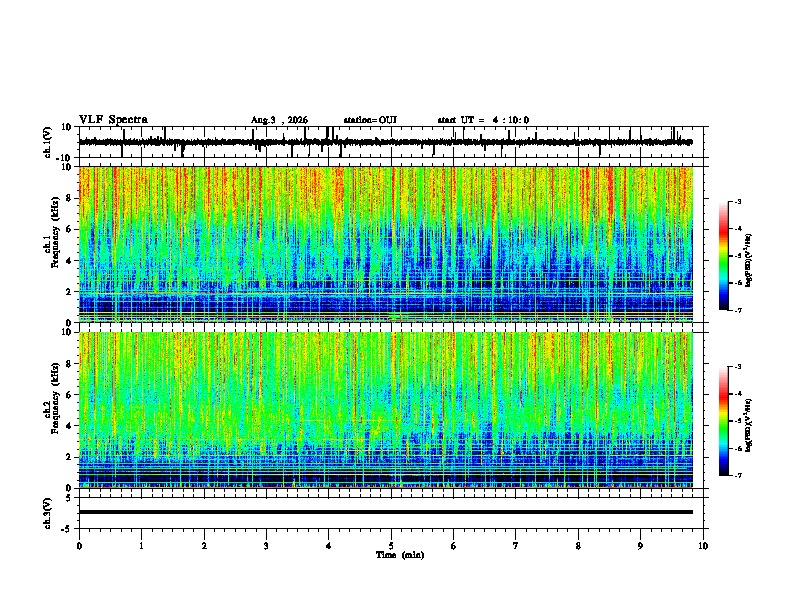Image resolution: width=792 pixels, height=612 pixels.
Task: Click the "6" tick on Time axis
Action: coord(453,546)
